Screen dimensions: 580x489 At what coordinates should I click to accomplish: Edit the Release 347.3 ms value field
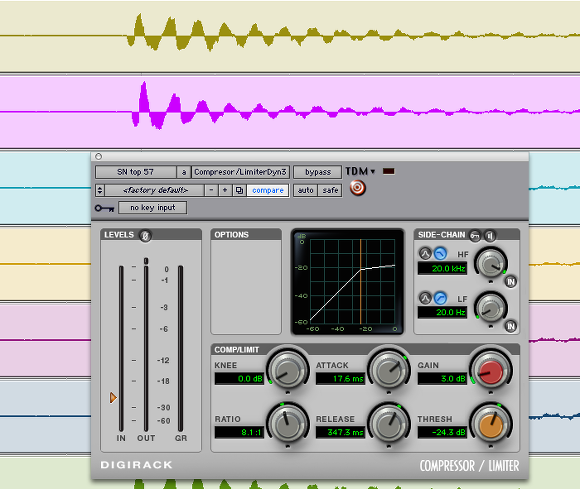point(341,432)
